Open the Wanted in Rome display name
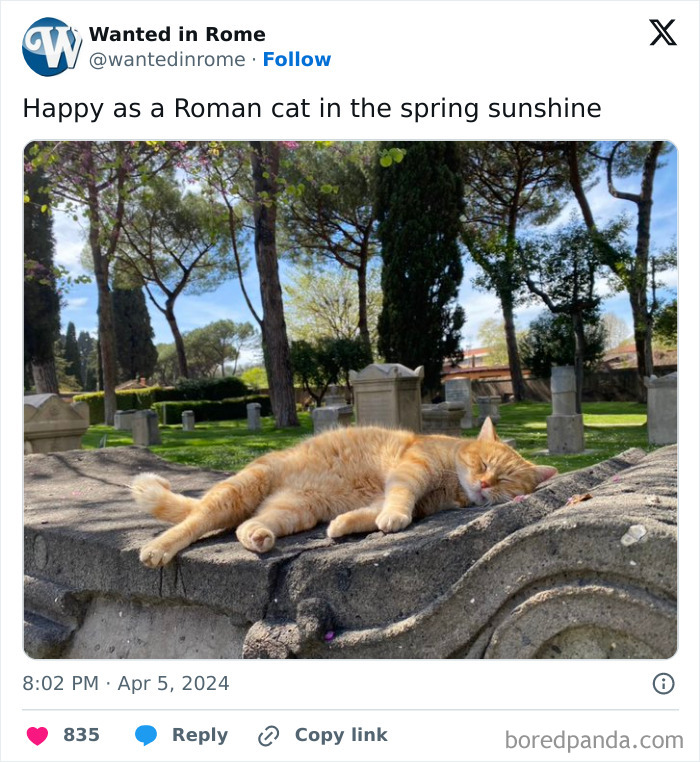The image size is (700, 762). 177,35
